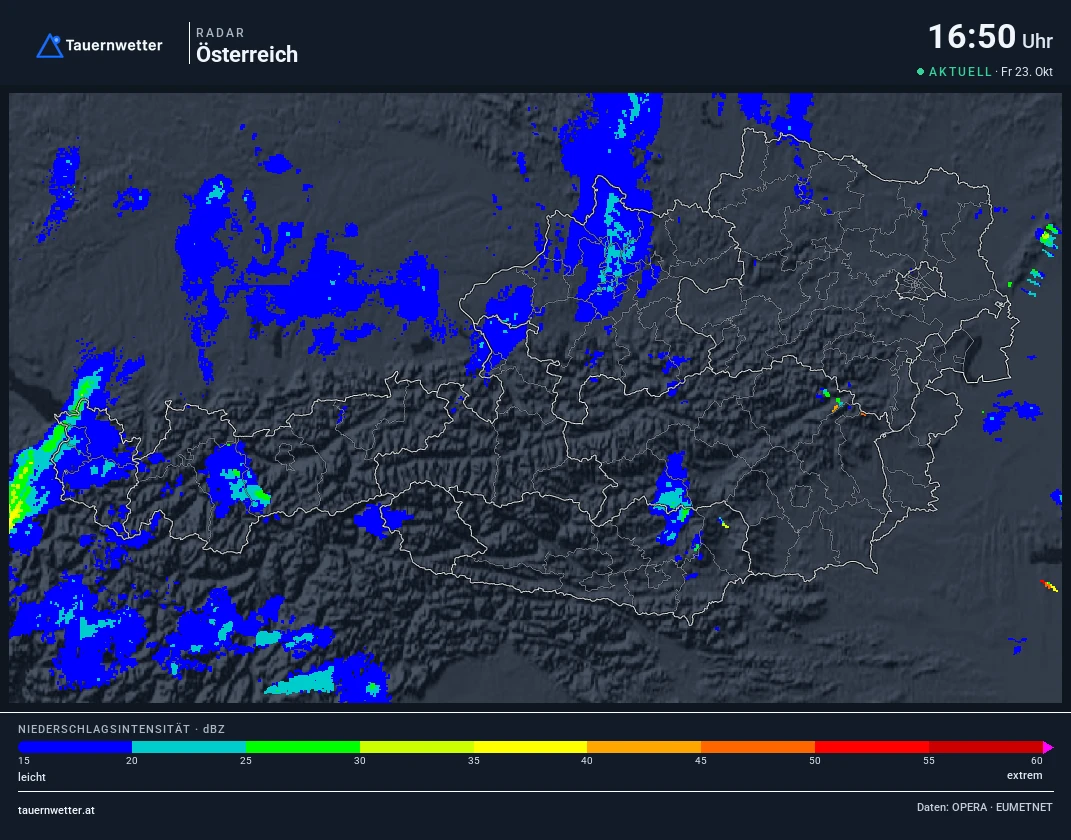Click the green 25–30 dBZ legend segment
1071x840 pixels.
tap(303, 747)
